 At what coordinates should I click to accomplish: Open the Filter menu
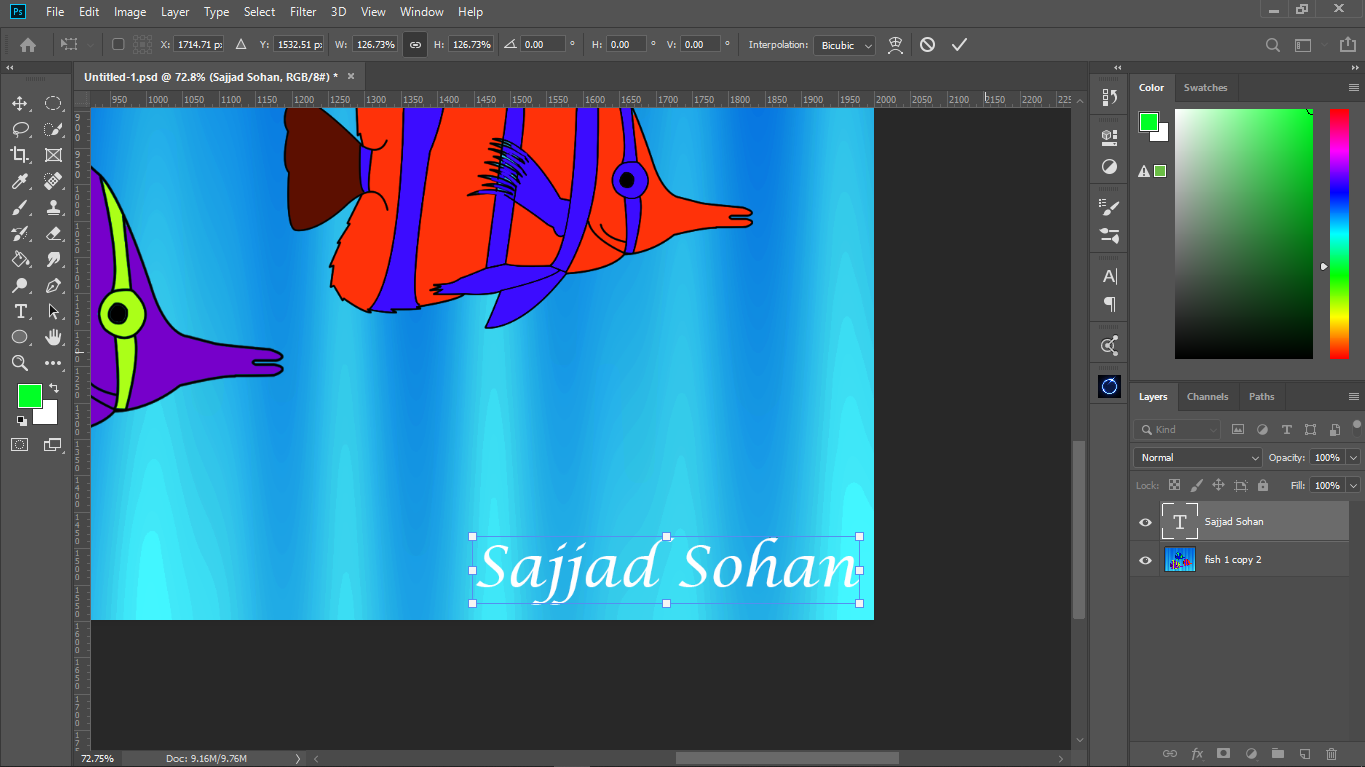[x=302, y=12]
